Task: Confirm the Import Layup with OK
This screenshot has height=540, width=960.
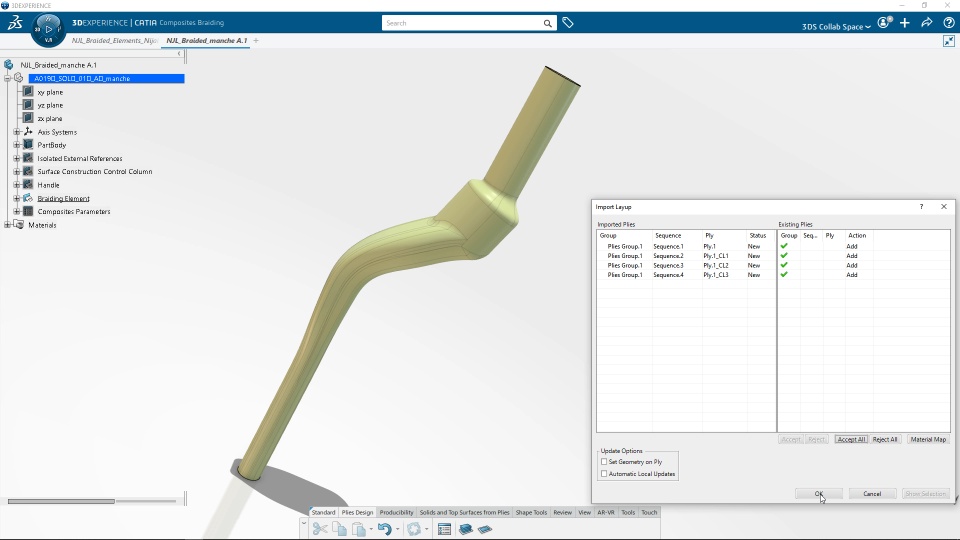Action: coord(819,493)
